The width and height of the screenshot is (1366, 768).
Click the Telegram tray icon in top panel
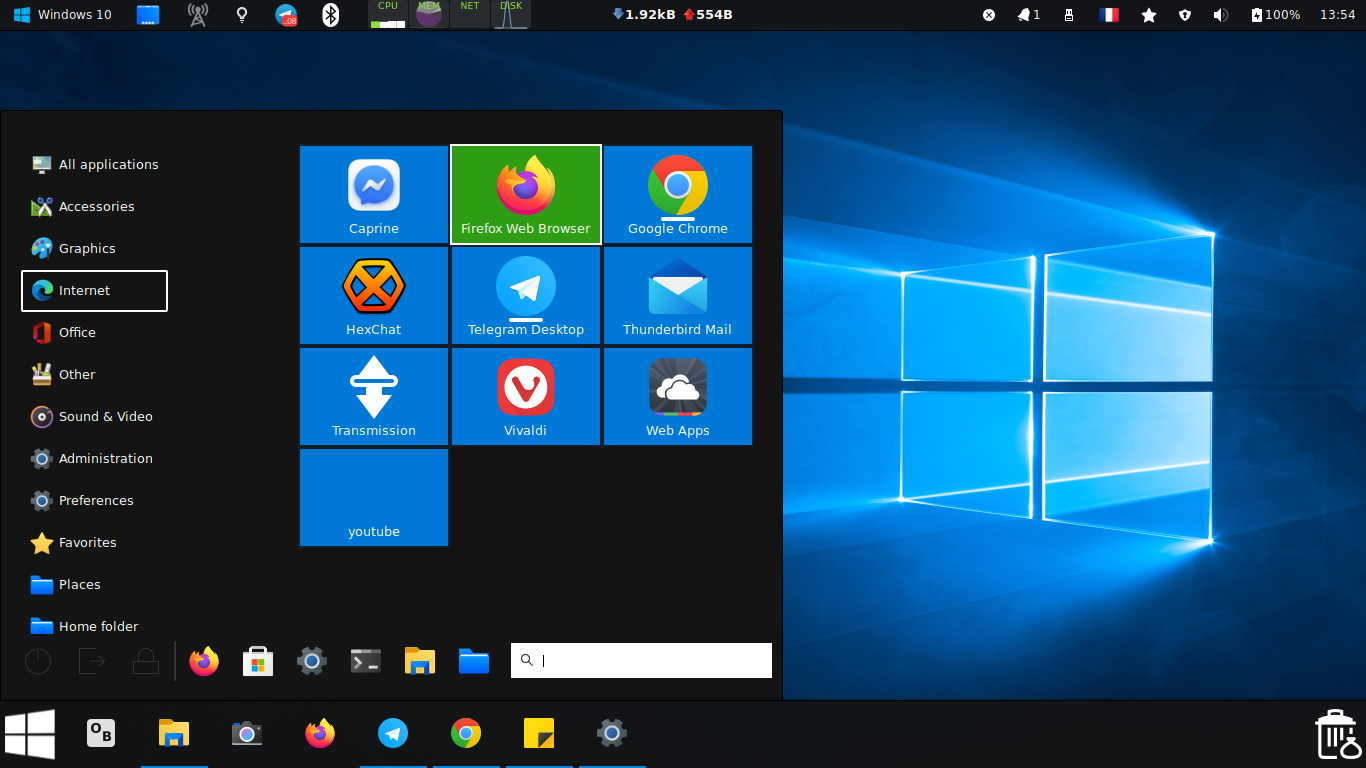coord(287,15)
